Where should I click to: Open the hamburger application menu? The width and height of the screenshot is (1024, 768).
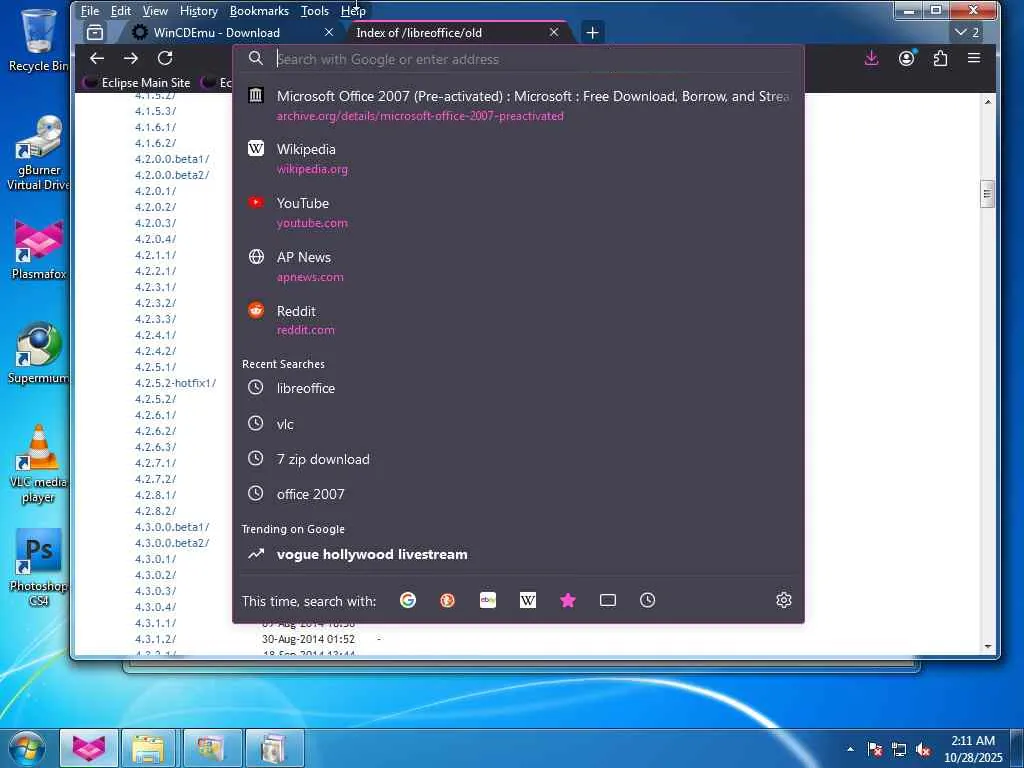click(x=974, y=58)
